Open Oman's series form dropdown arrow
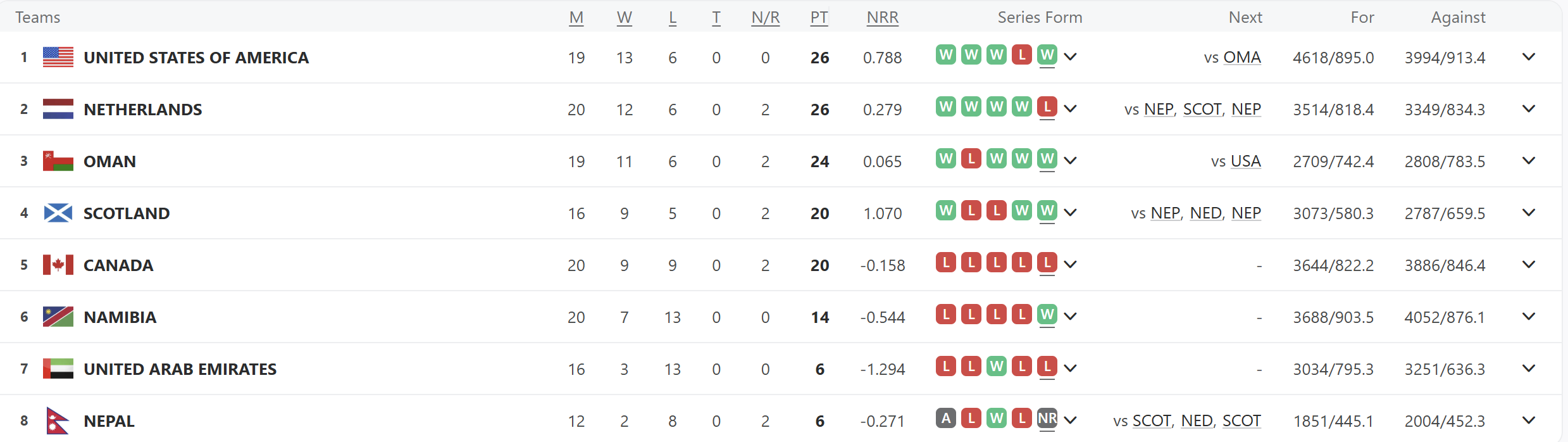 [x=1071, y=161]
